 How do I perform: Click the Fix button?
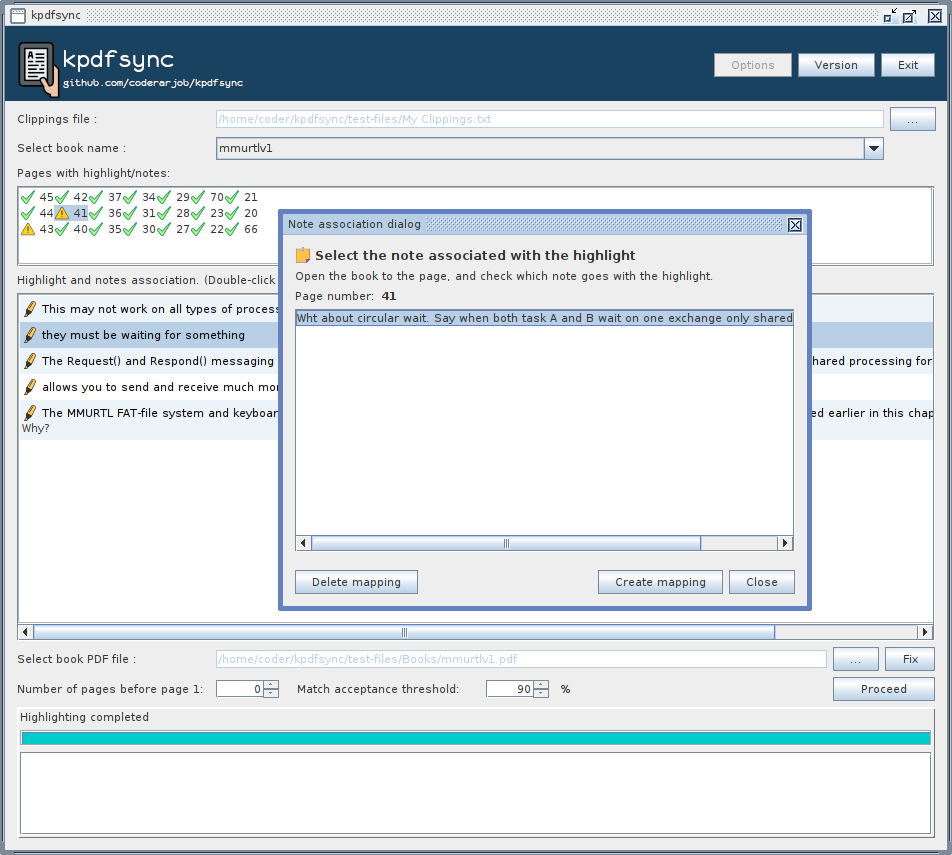pos(910,659)
